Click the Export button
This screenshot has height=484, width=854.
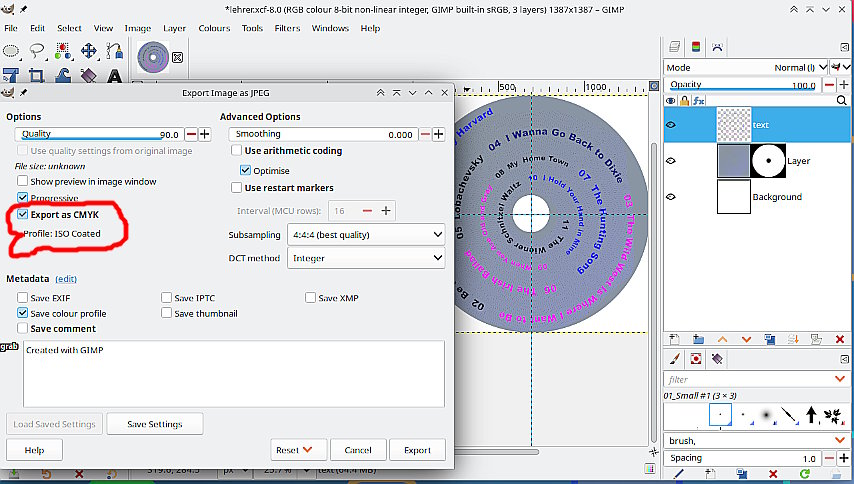(x=417, y=450)
